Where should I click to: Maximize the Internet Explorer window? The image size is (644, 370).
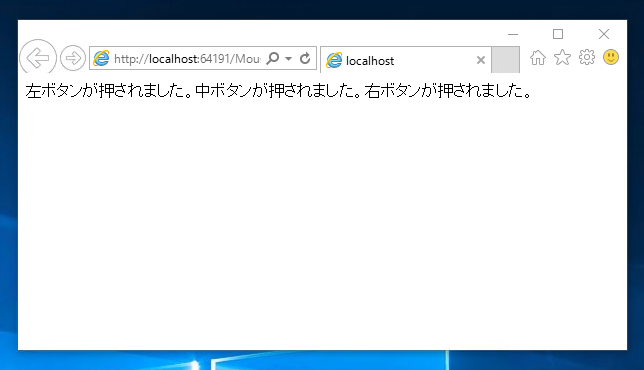558,34
